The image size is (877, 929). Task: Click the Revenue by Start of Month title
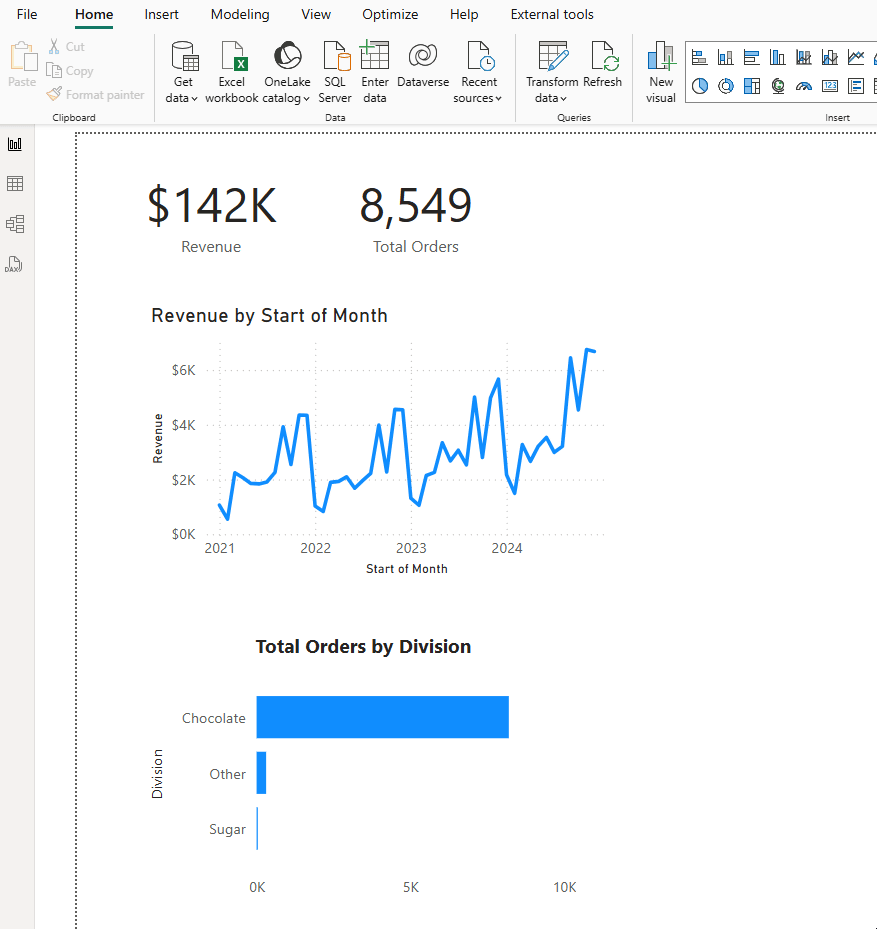[x=269, y=315]
